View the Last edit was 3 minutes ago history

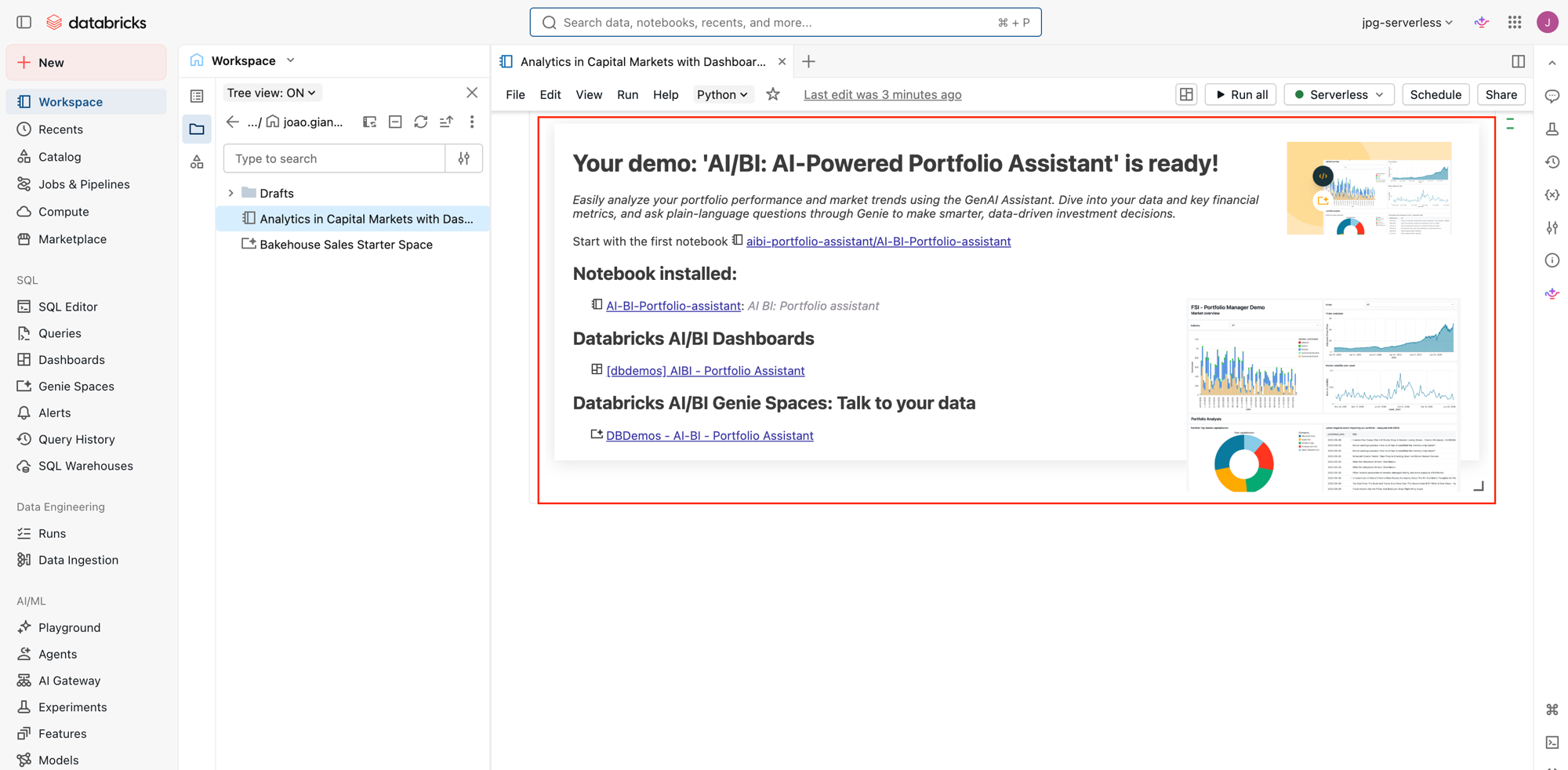tap(882, 94)
